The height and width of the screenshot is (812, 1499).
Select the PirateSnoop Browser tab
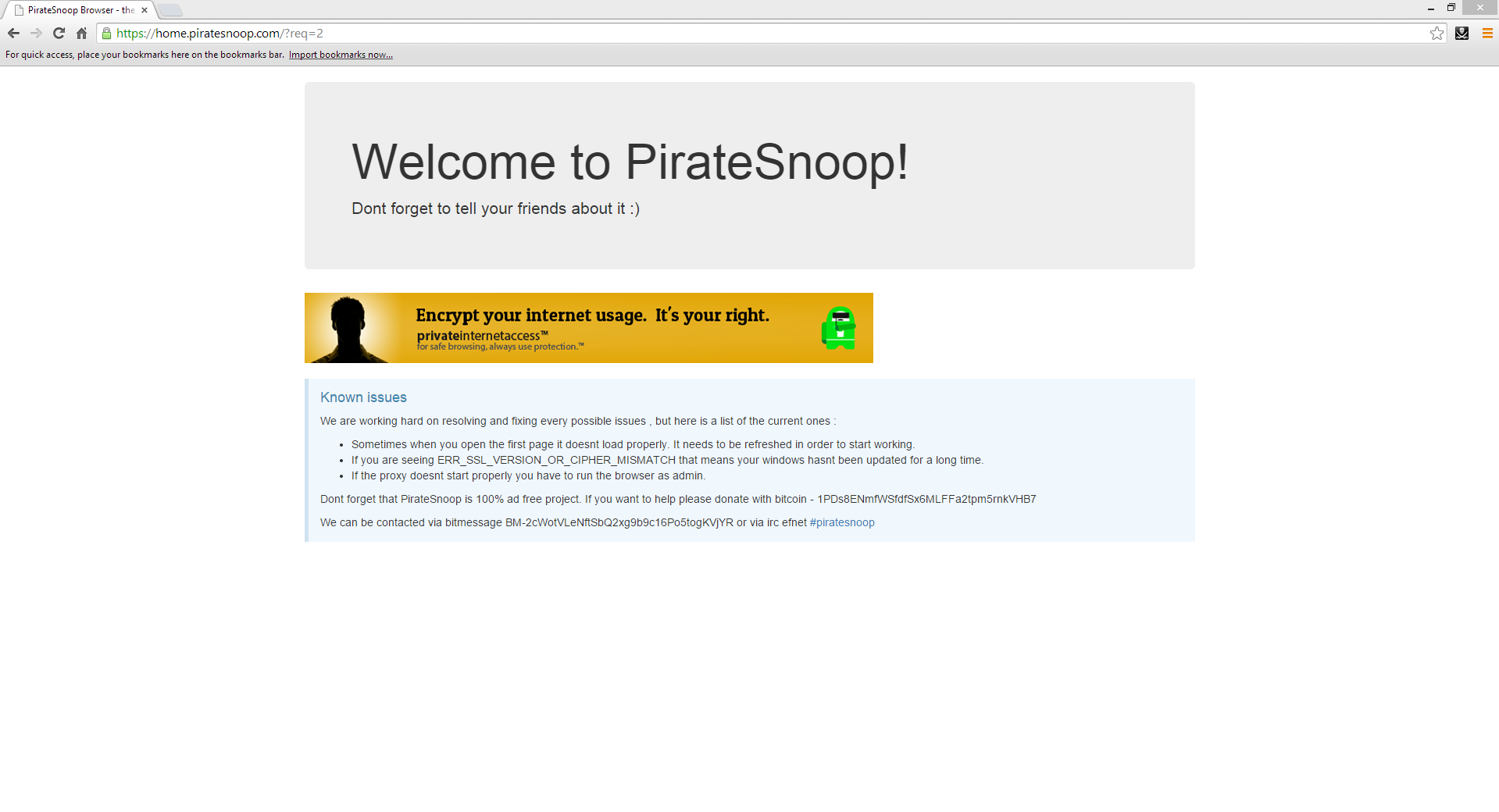coord(80,10)
